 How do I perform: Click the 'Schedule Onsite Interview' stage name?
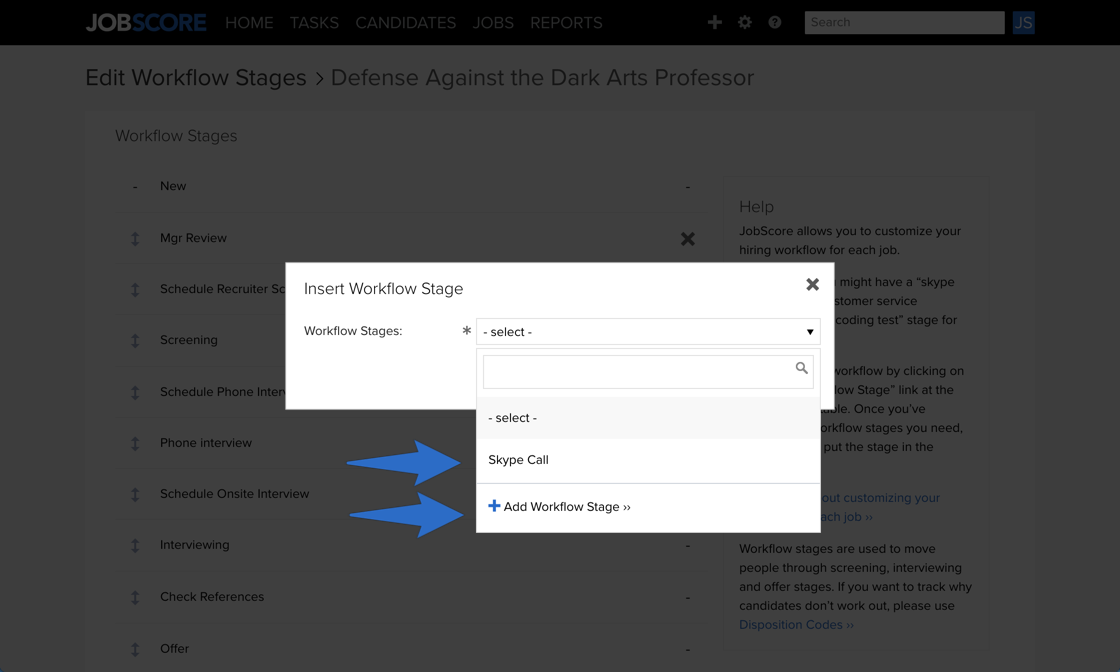click(234, 493)
